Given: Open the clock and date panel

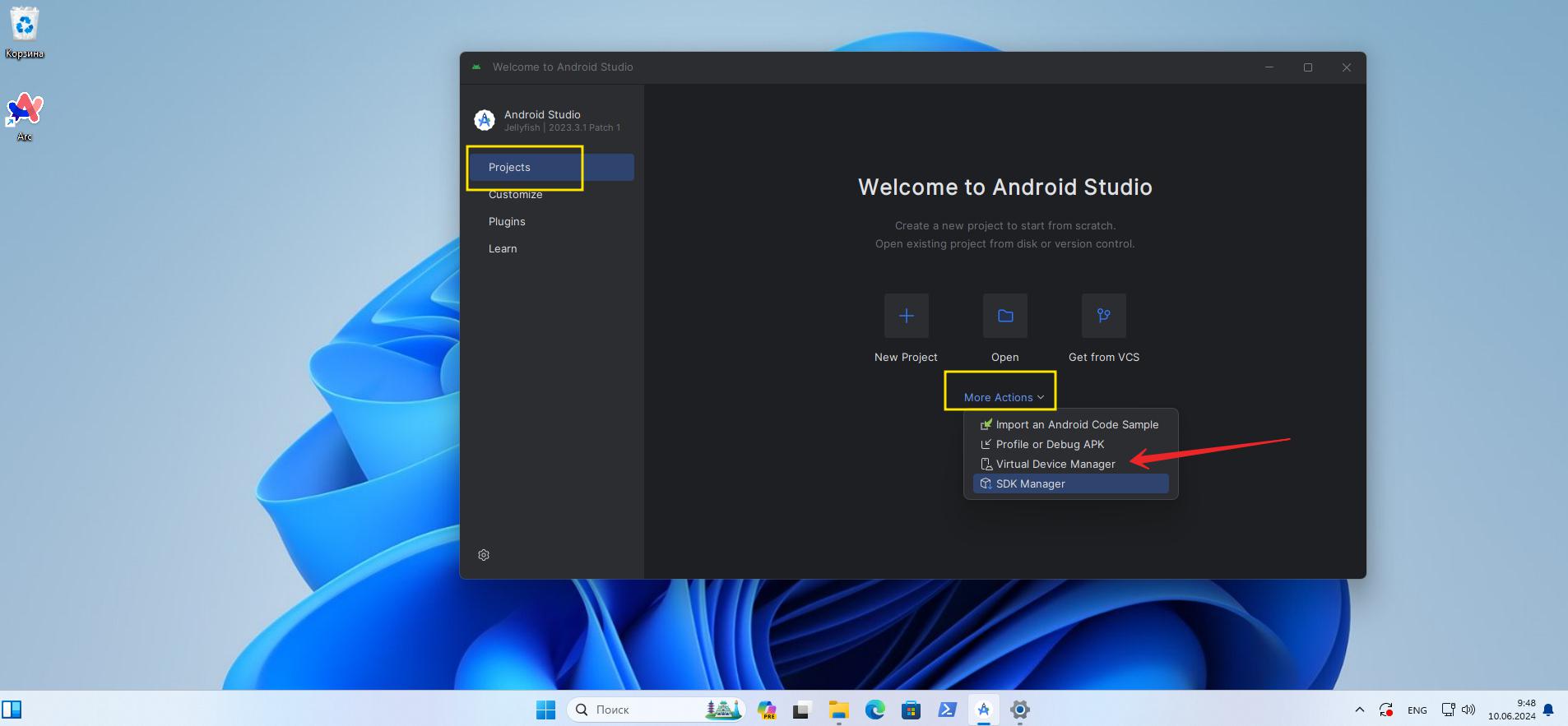Looking at the screenshot, I should click(x=1511, y=710).
